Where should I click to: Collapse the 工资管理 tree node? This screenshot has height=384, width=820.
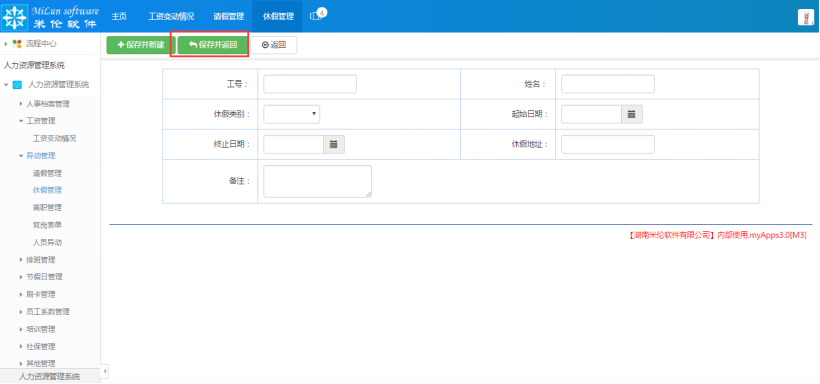click(21, 121)
